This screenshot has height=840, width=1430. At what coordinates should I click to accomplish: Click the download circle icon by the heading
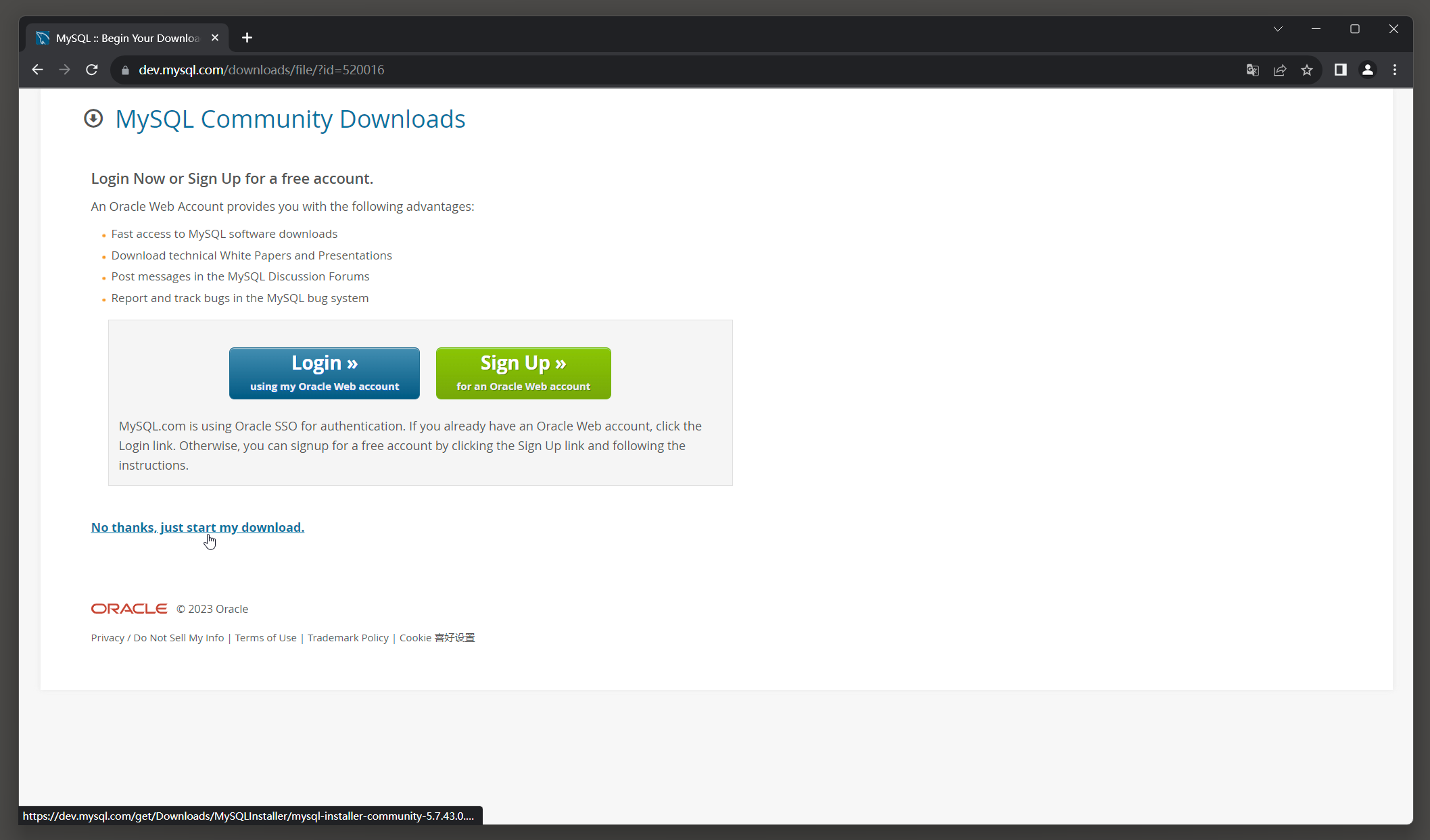[x=93, y=119]
